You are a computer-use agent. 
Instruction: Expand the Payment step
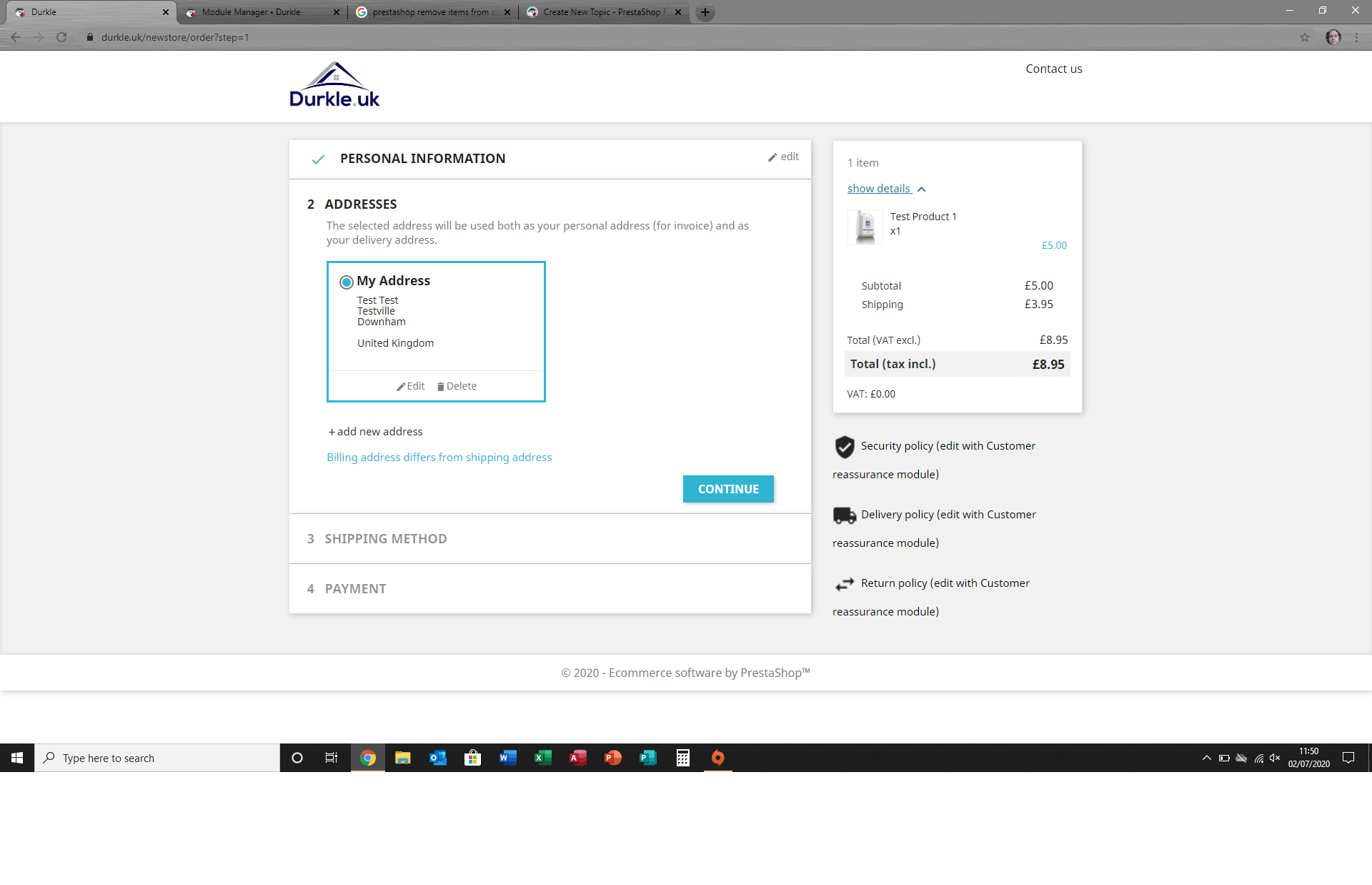(355, 589)
